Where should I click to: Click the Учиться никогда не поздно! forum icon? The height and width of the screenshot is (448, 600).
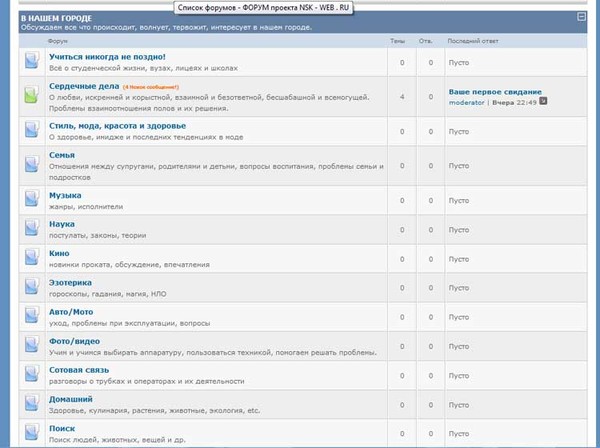[x=32, y=60]
